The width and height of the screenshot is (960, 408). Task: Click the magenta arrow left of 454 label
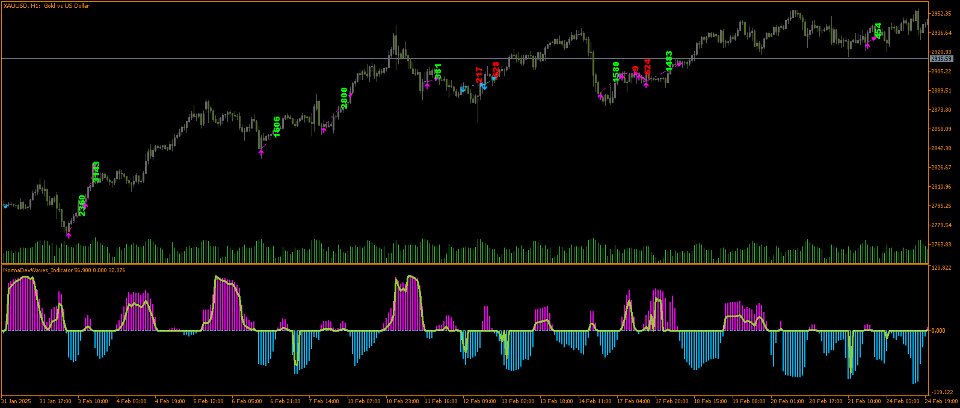tap(868, 45)
